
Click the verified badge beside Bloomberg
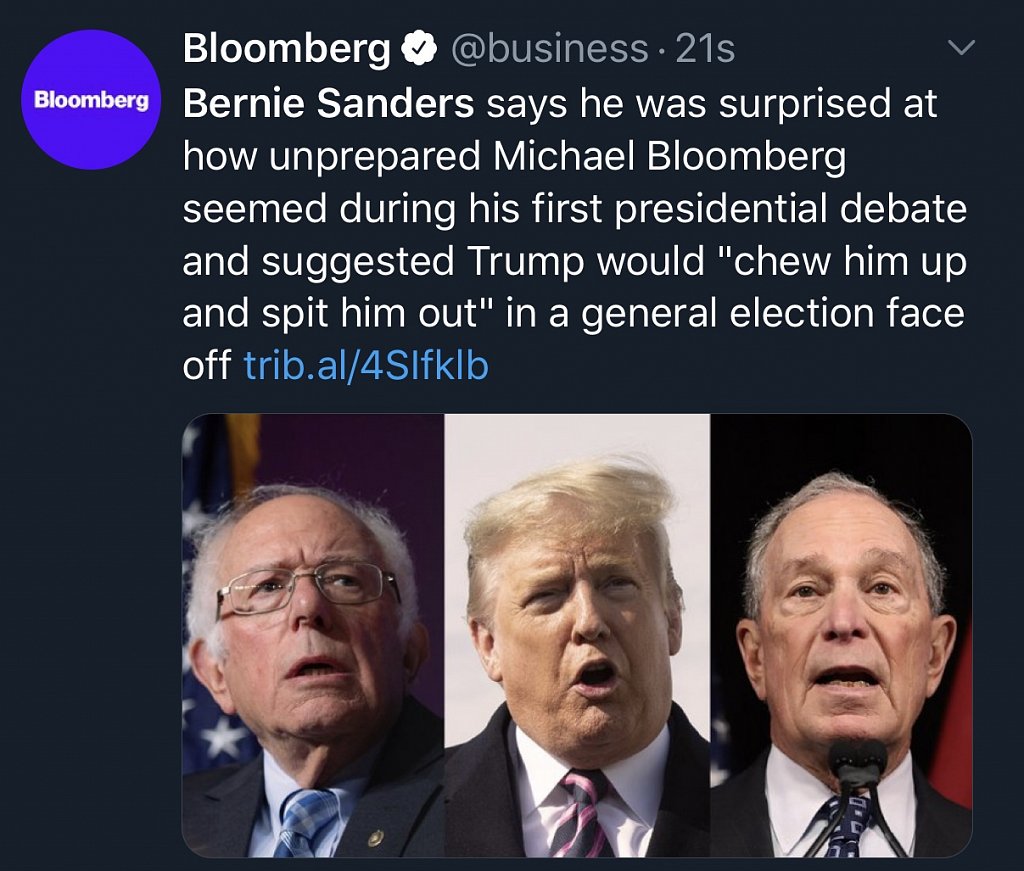pos(421,48)
